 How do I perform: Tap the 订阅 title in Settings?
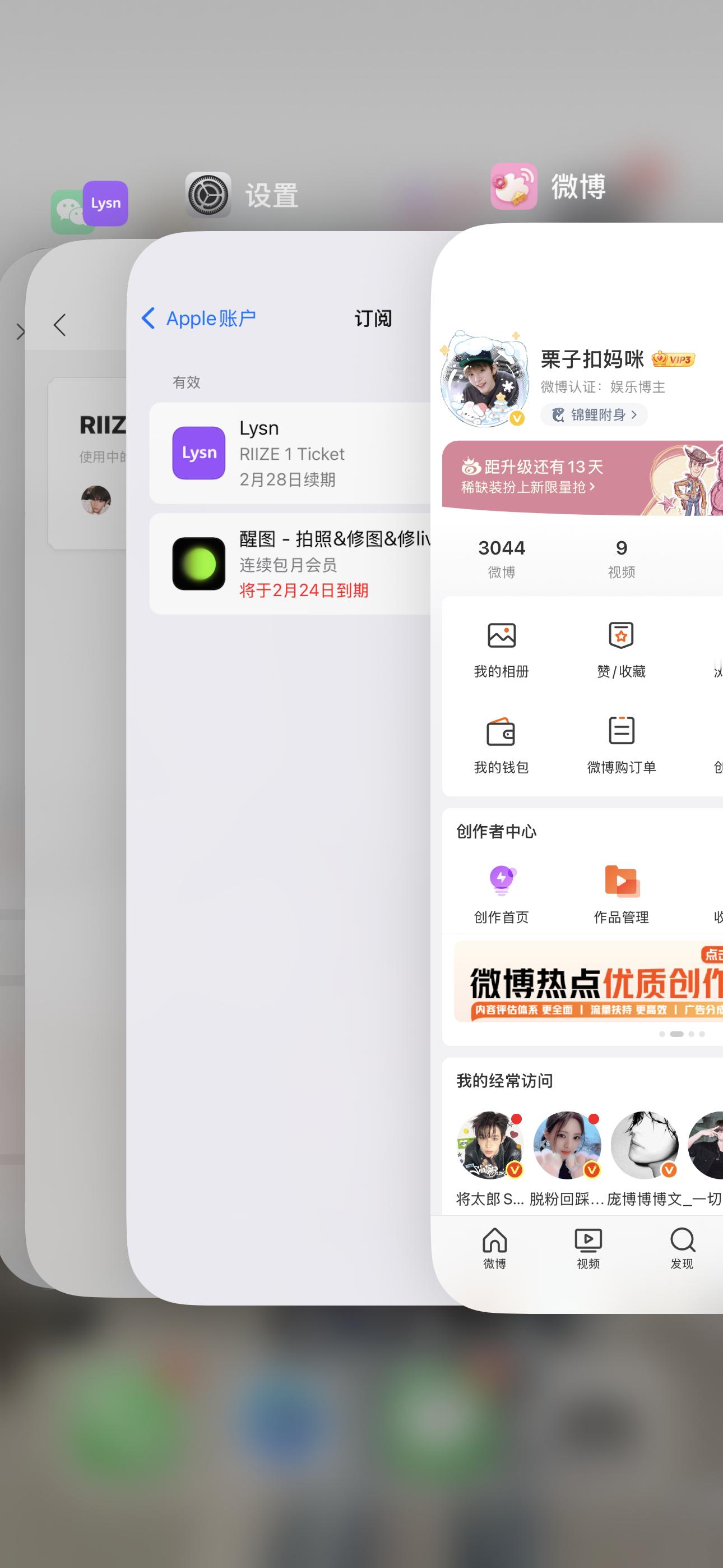click(x=373, y=319)
